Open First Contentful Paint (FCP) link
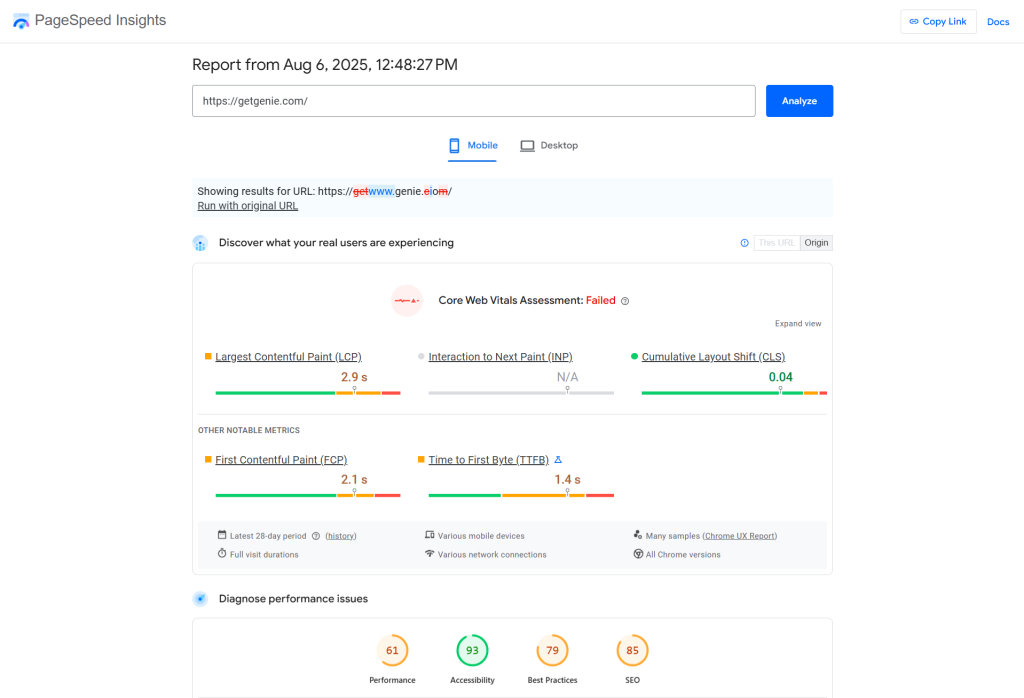Image resolution: width=1024 pixels, height=698 pixels. [x=281, y=460]
